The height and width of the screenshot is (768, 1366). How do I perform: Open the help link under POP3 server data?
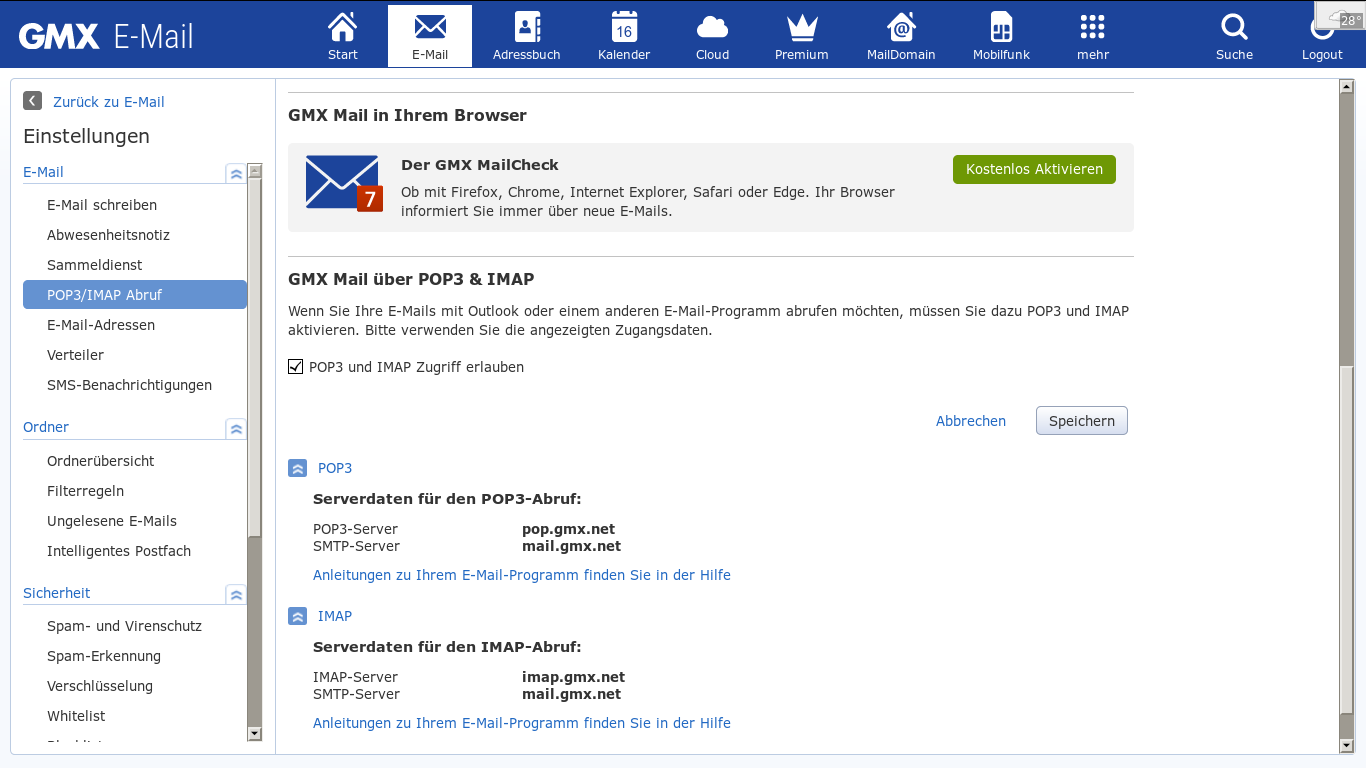522,575
